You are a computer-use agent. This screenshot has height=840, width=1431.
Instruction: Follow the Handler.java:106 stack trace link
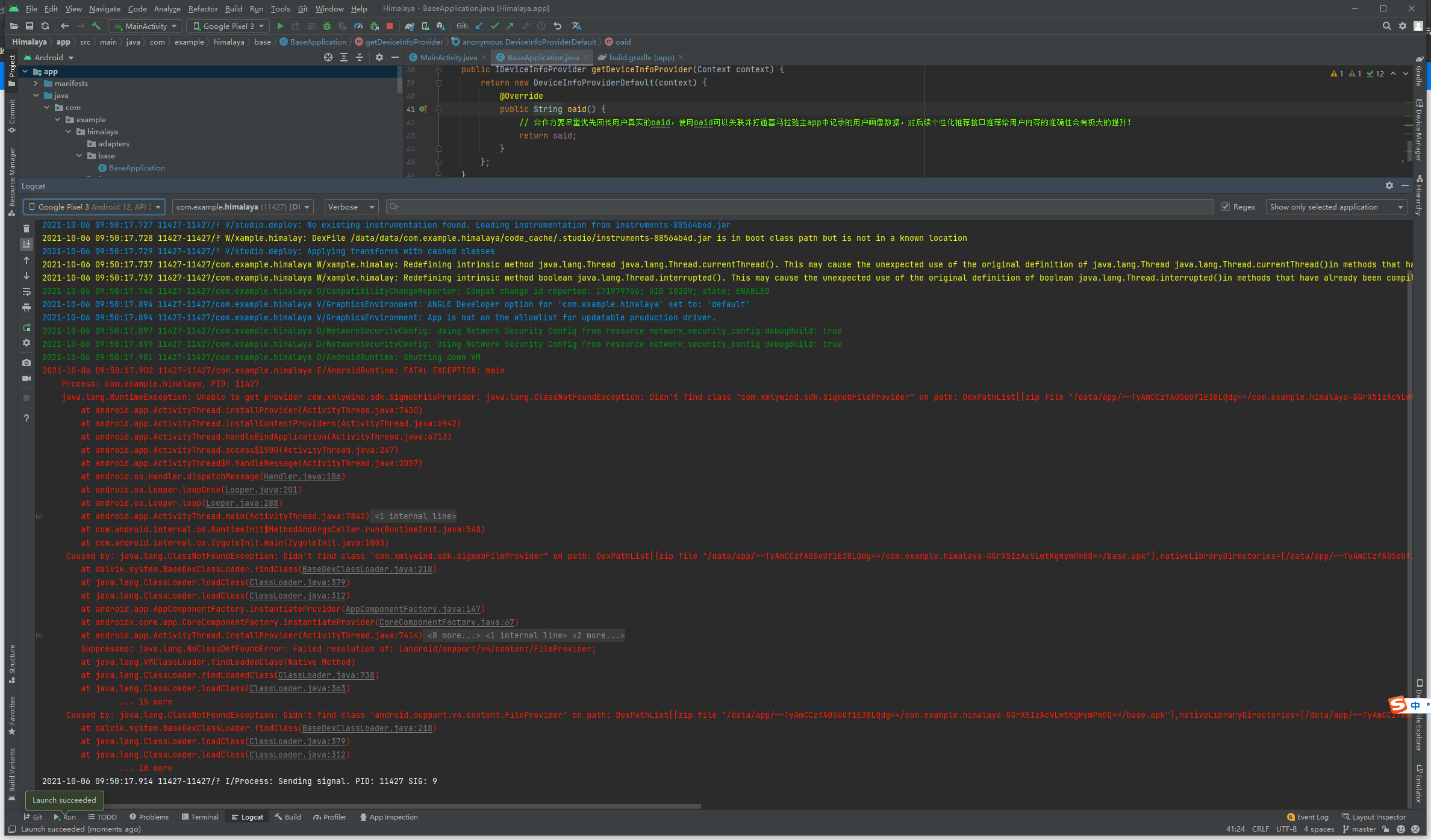(302, 476)
